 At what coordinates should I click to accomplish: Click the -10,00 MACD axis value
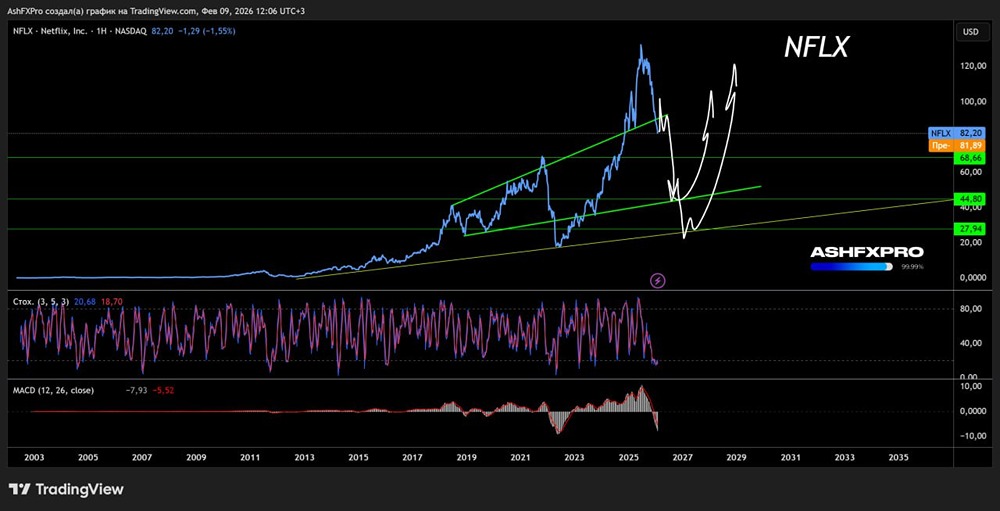(974, 436)
